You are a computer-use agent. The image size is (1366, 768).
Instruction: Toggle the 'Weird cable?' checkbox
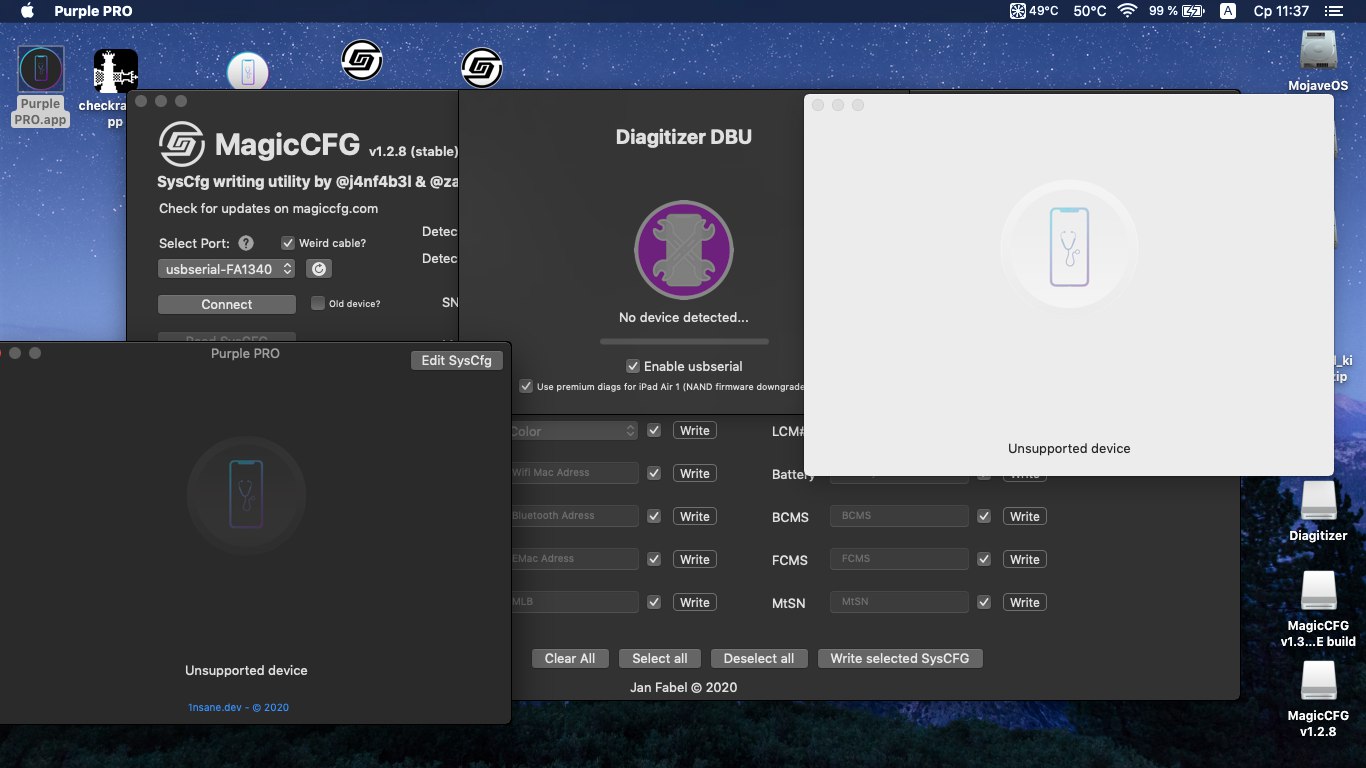point(288,243)
